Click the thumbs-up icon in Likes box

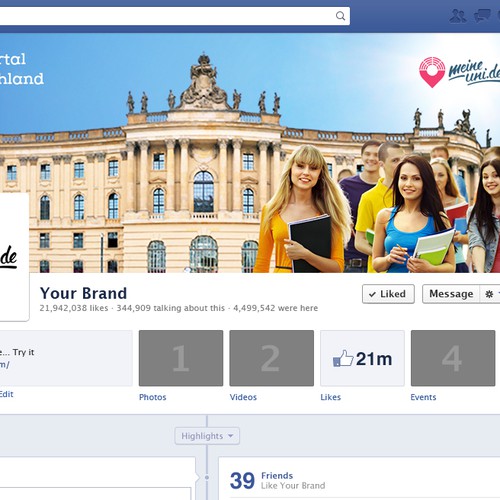coord(343,358)
